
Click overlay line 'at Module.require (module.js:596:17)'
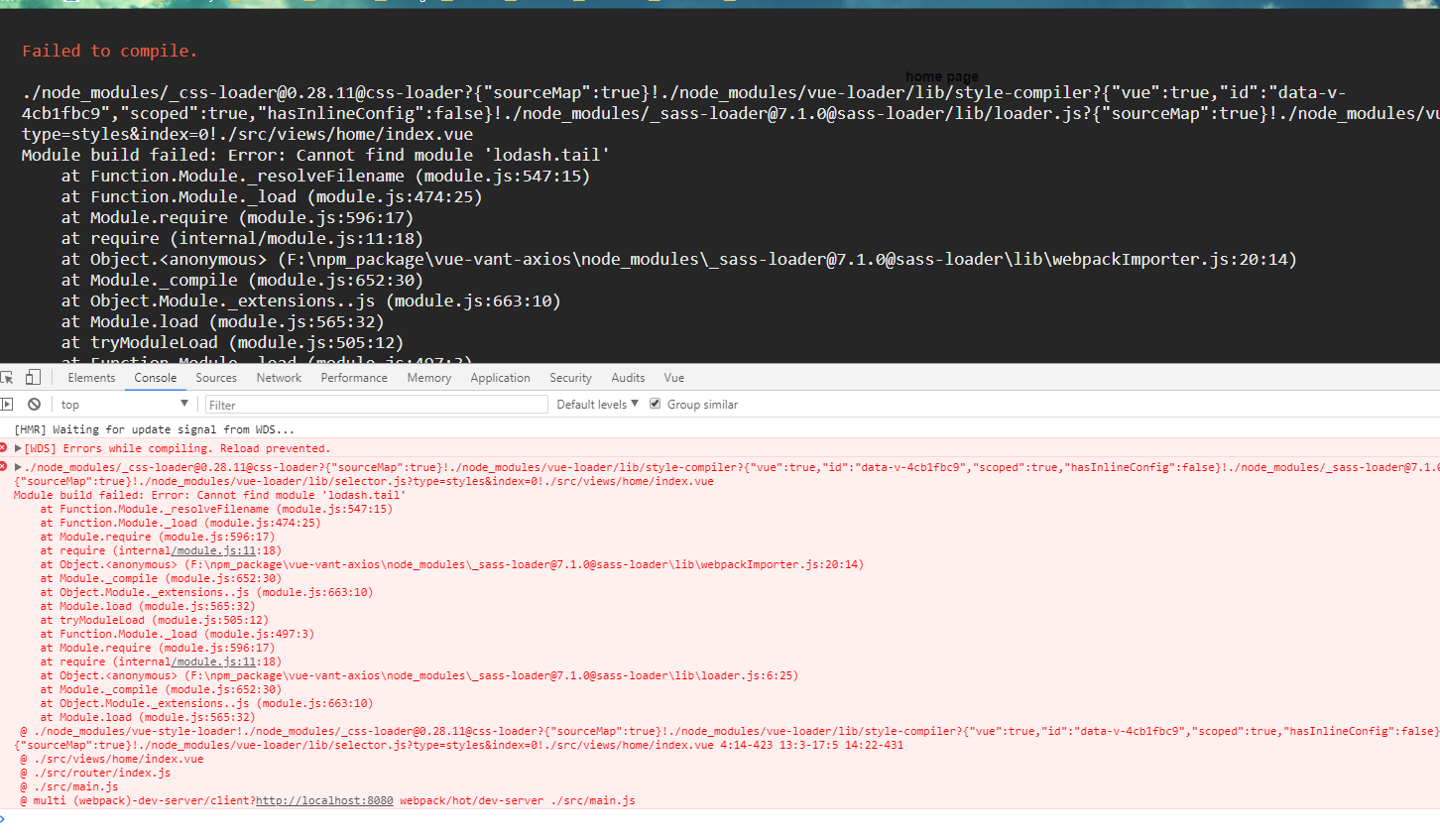(x=237, y=217)
